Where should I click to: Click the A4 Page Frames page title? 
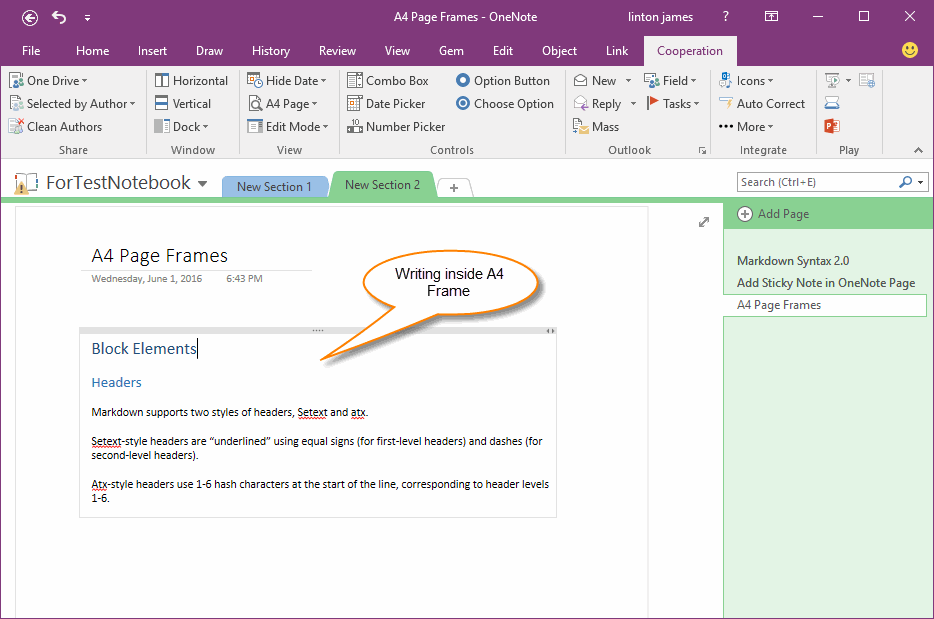coord(160,256)
